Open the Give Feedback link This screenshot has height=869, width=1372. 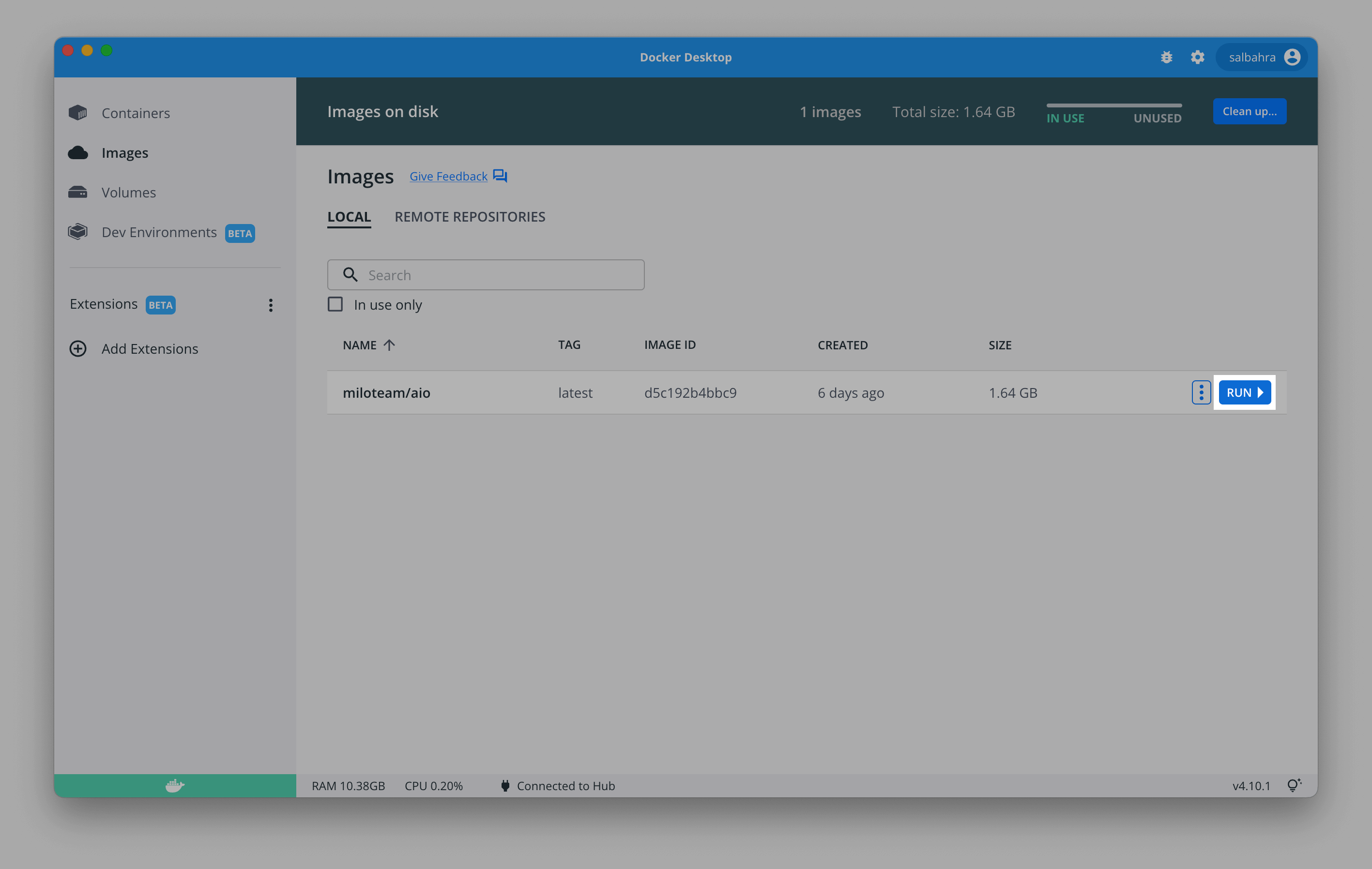[x=448, y=177]
